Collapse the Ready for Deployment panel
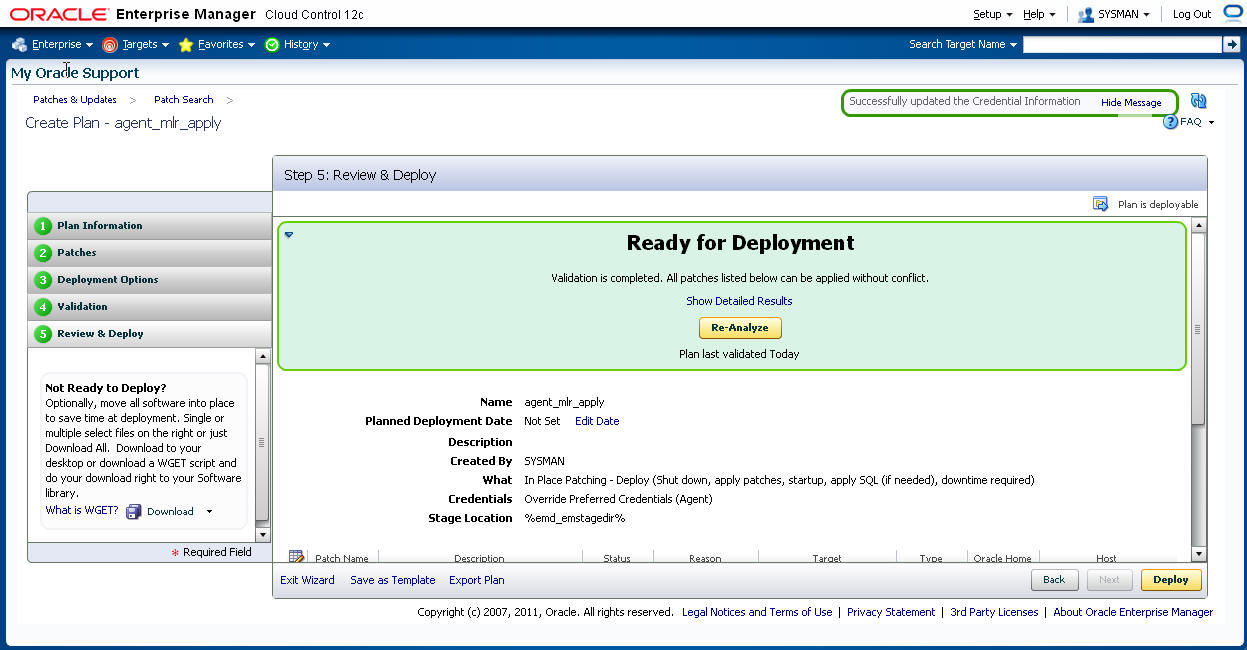The image size is (1247, 650). [x=289, y=235]
